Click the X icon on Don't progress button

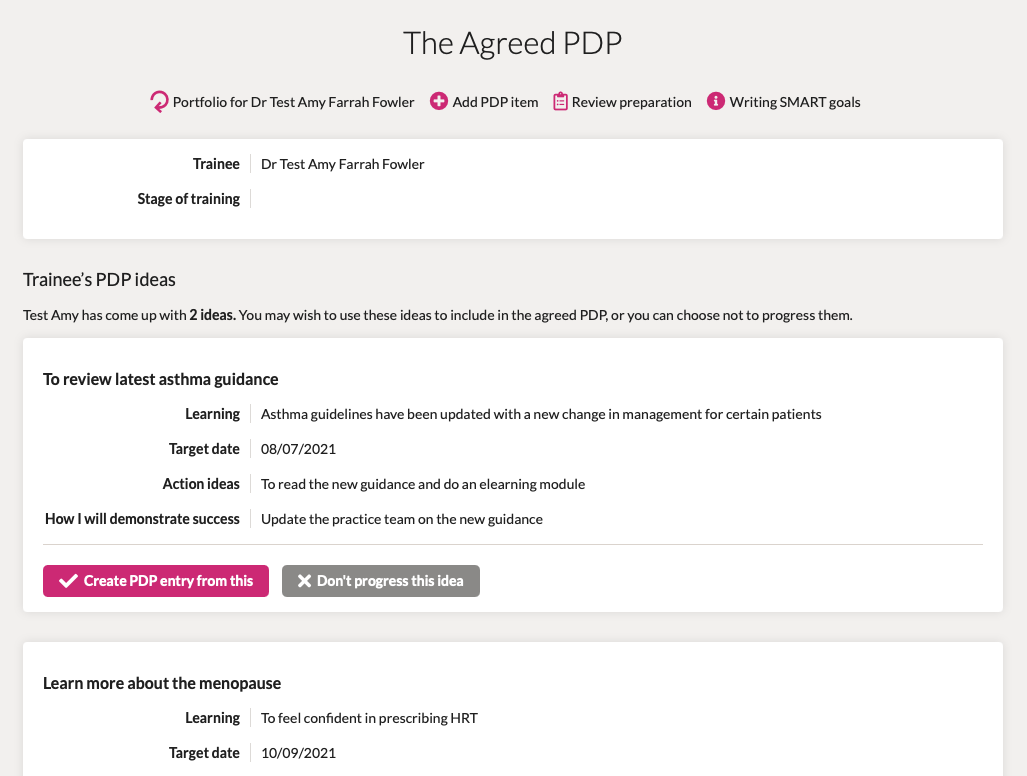click(x=304, y=581)
